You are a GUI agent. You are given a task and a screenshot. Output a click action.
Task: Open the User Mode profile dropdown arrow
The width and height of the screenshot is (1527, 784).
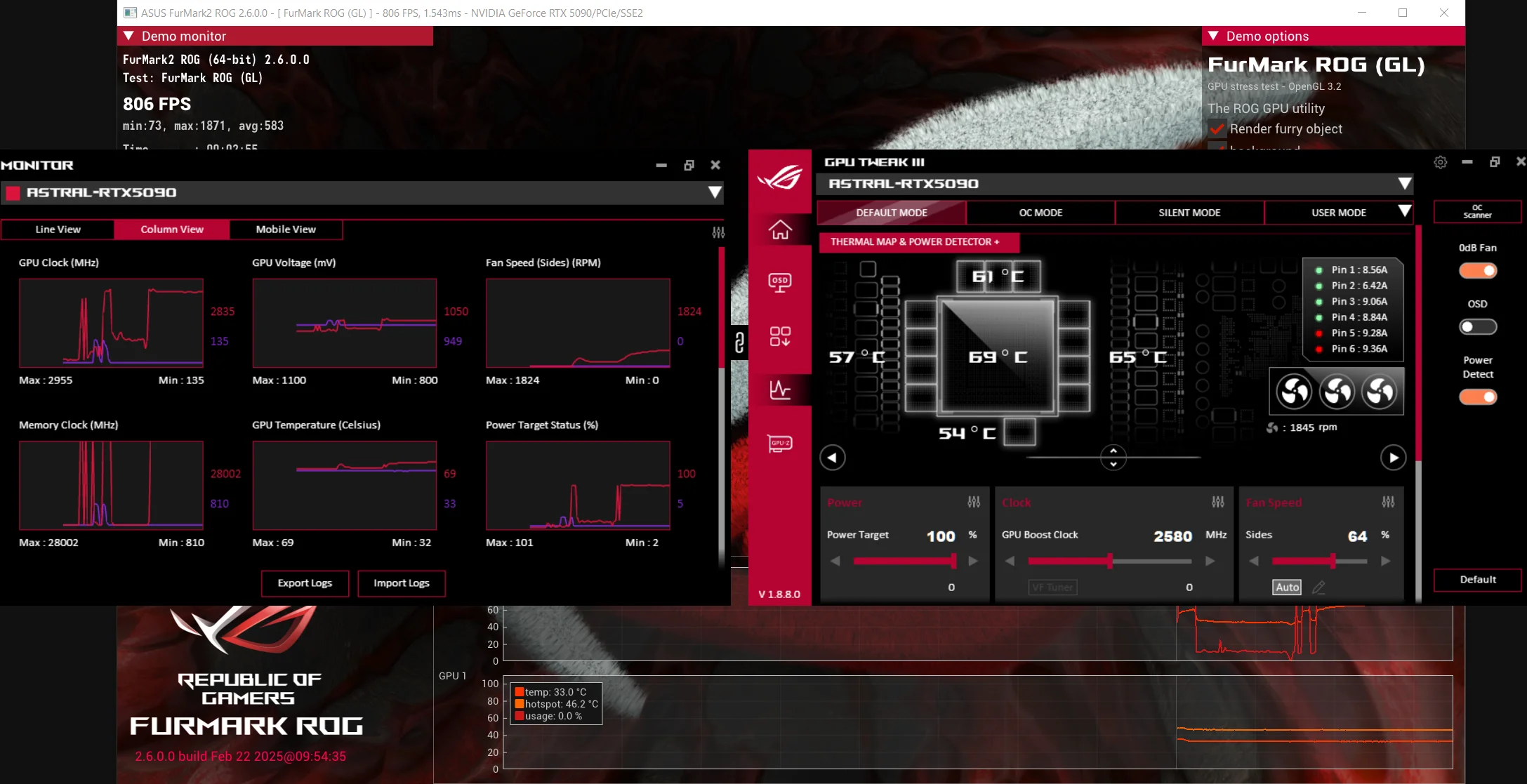tap(1404, 211)
